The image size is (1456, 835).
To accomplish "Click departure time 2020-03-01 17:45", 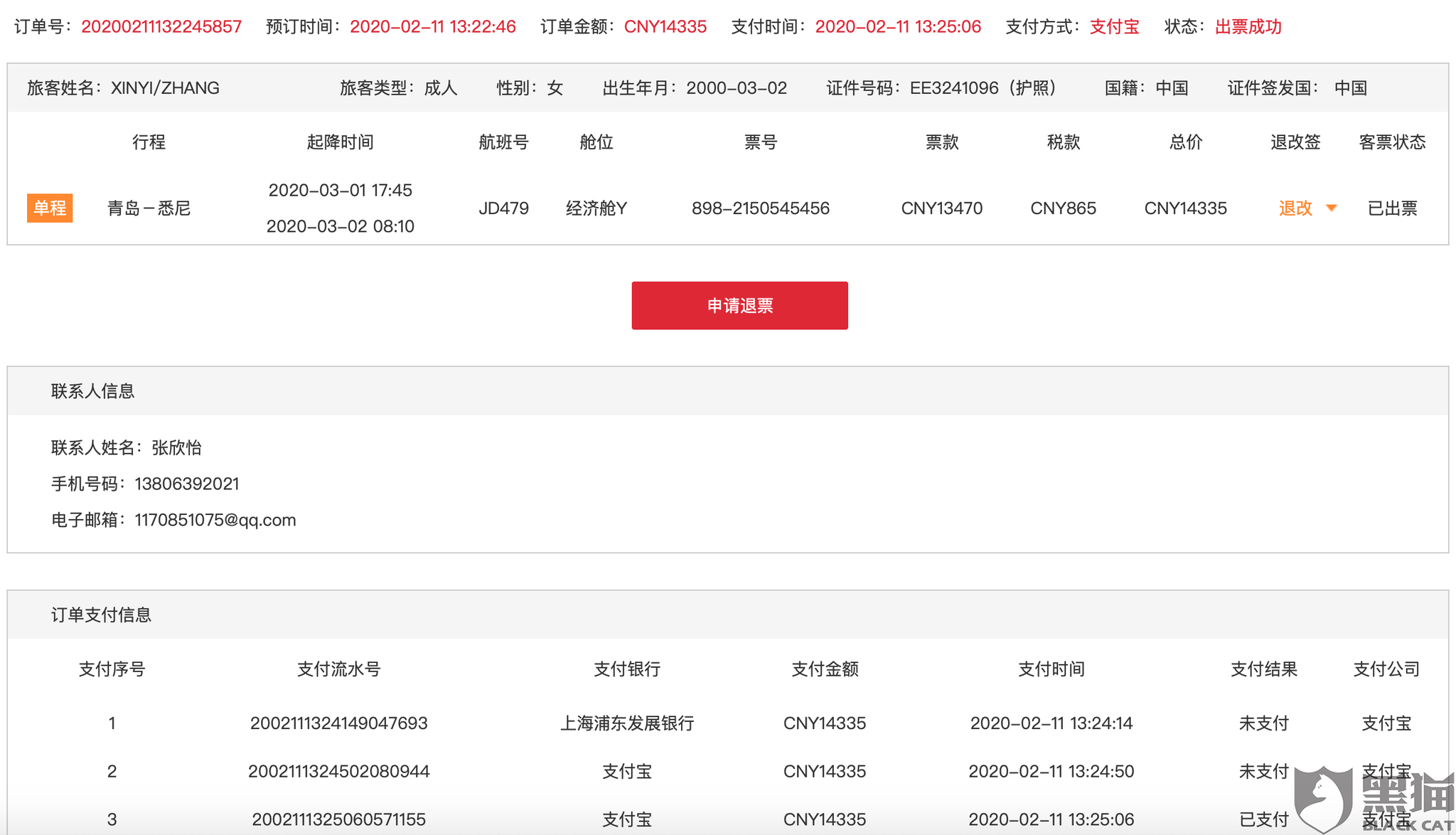I will click(x=341, y=191).
